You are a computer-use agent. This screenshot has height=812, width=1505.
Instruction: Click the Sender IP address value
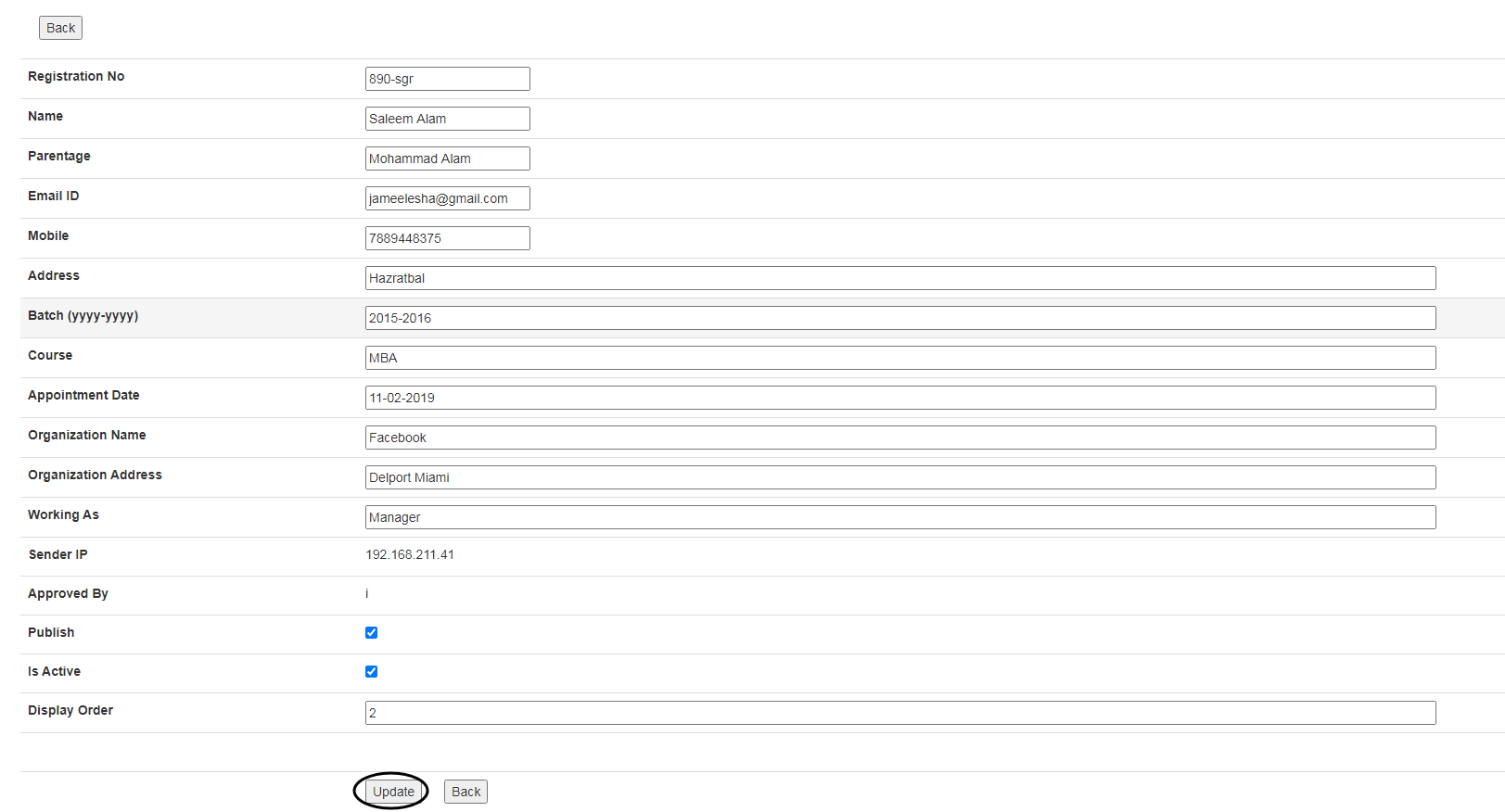tap(410, 555)
